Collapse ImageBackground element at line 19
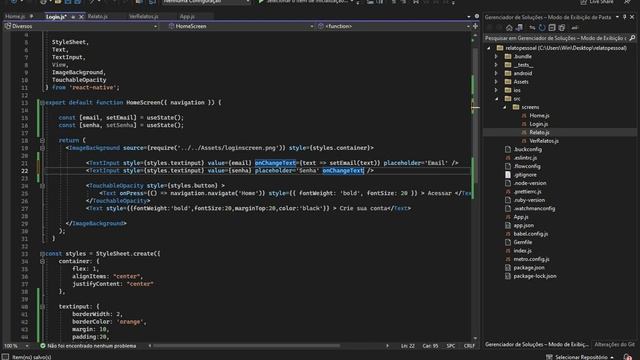 tap(42, 148)
